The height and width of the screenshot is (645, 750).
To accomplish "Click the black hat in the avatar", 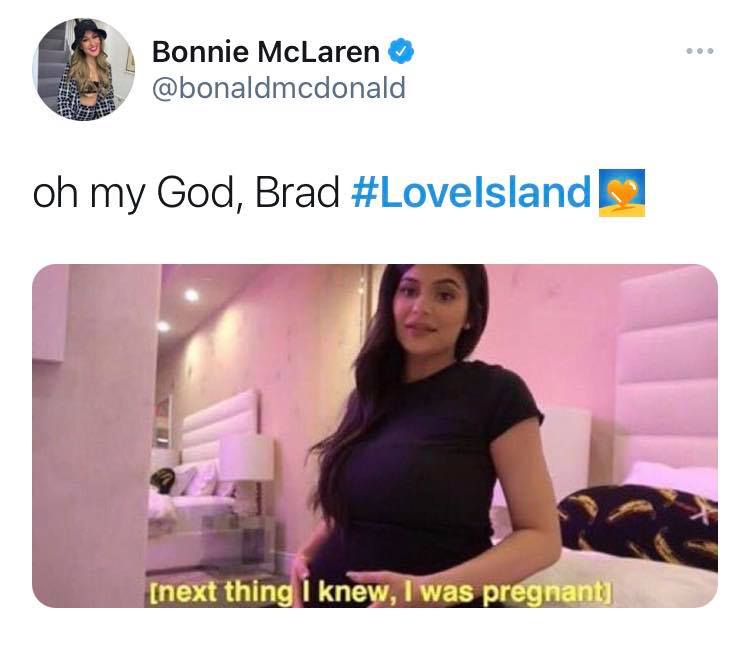I will pos(88,33).
